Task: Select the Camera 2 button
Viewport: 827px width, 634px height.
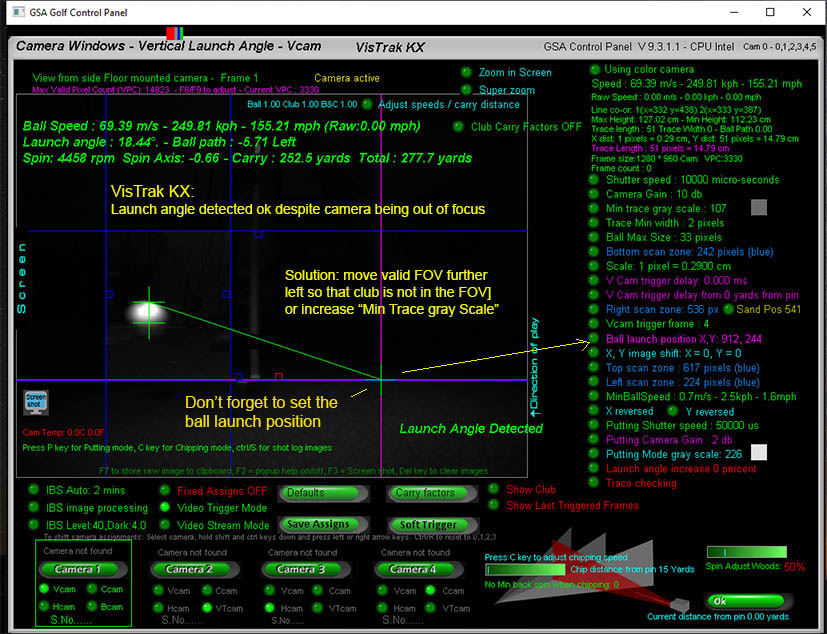Action: [x=194, y=569]
